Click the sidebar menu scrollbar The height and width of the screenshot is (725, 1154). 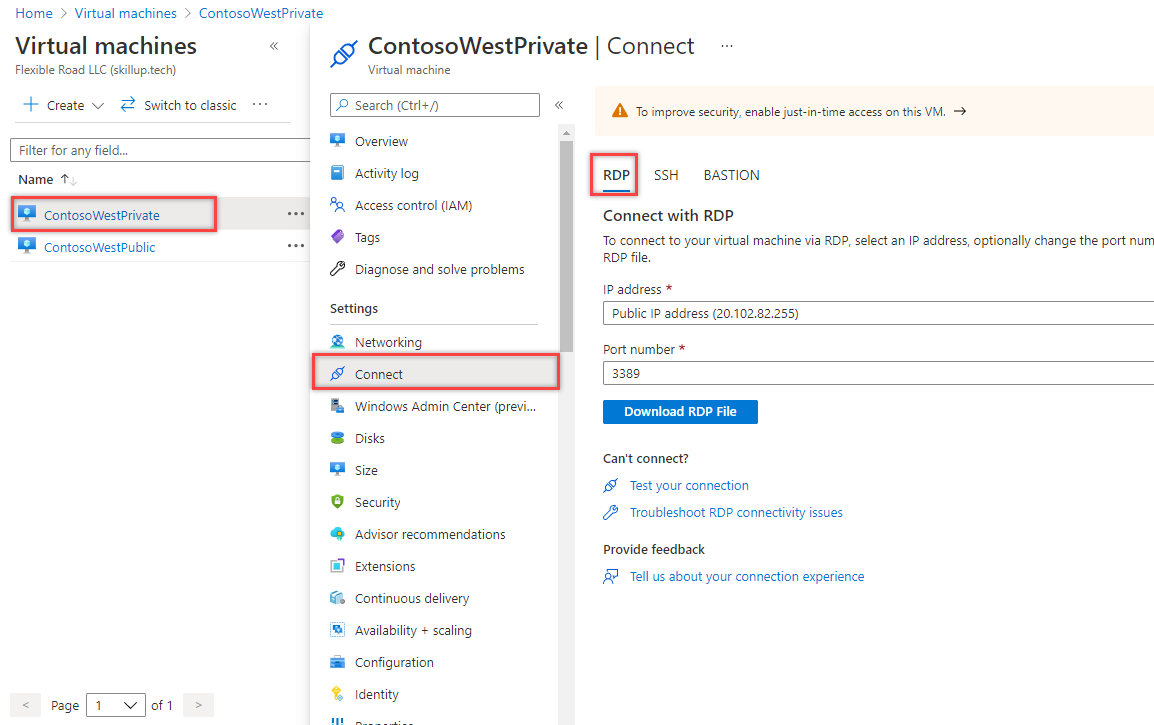pos(566,240)
